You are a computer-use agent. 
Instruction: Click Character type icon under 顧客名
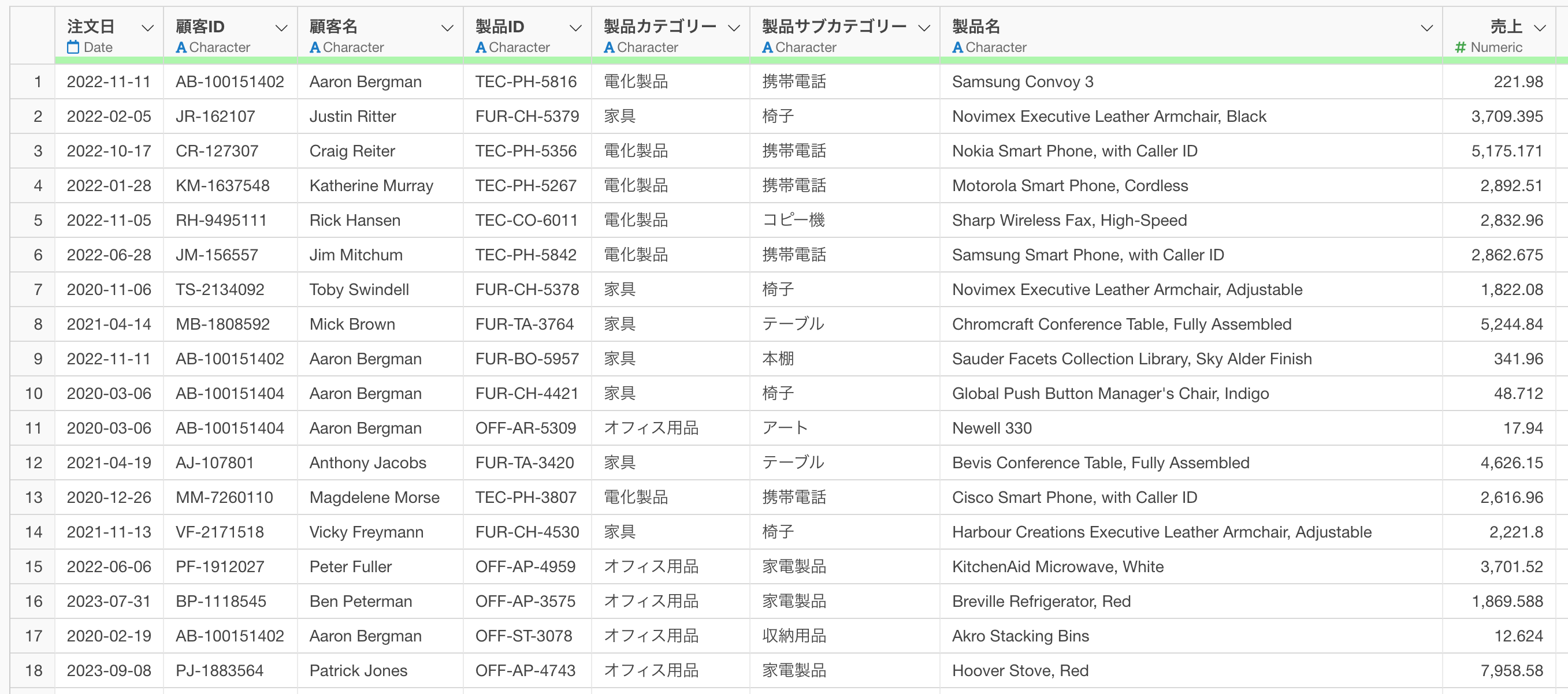(315, 47)
